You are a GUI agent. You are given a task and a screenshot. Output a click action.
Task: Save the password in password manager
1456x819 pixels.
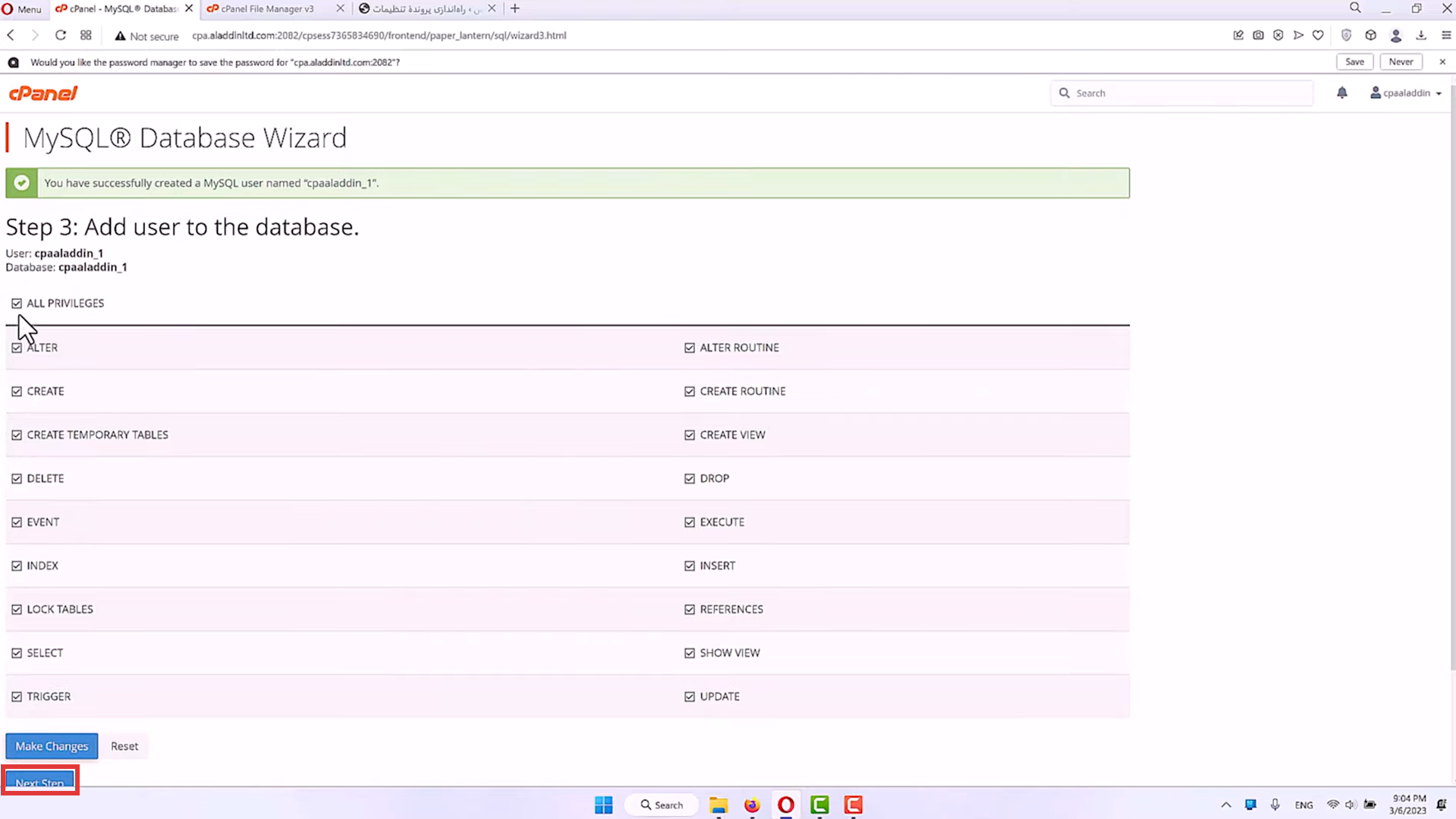point(1354,62)
